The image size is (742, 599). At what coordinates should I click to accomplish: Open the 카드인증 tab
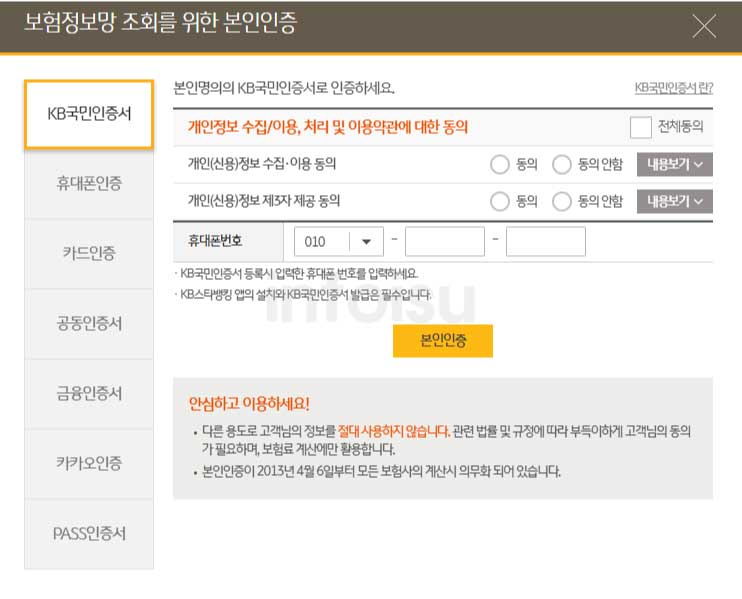(89, 253)
